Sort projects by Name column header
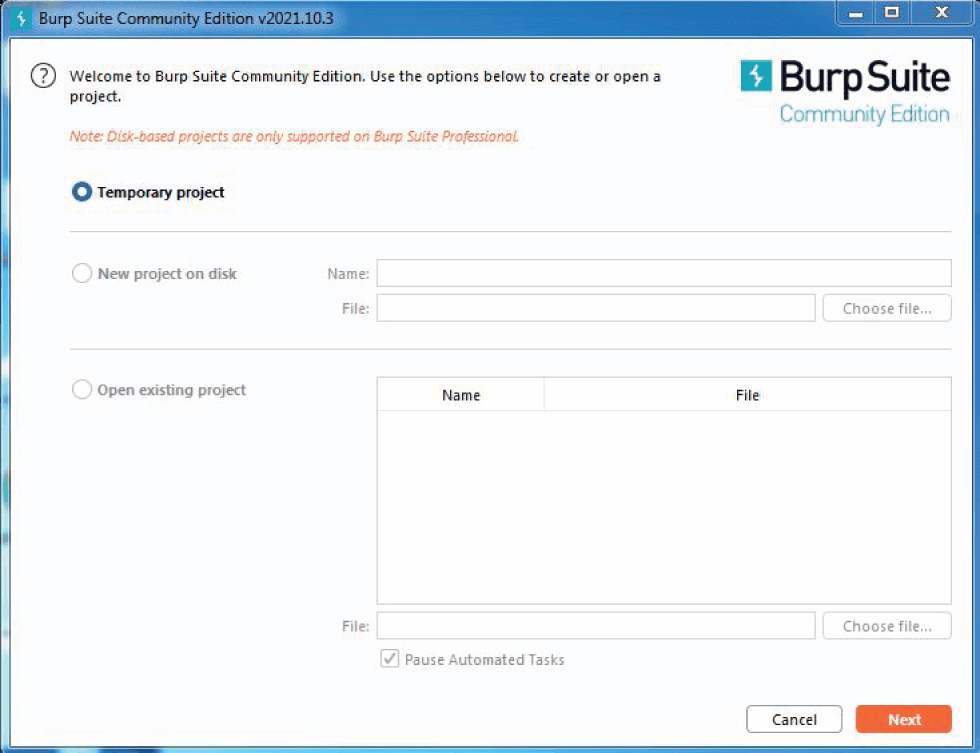 461,395
